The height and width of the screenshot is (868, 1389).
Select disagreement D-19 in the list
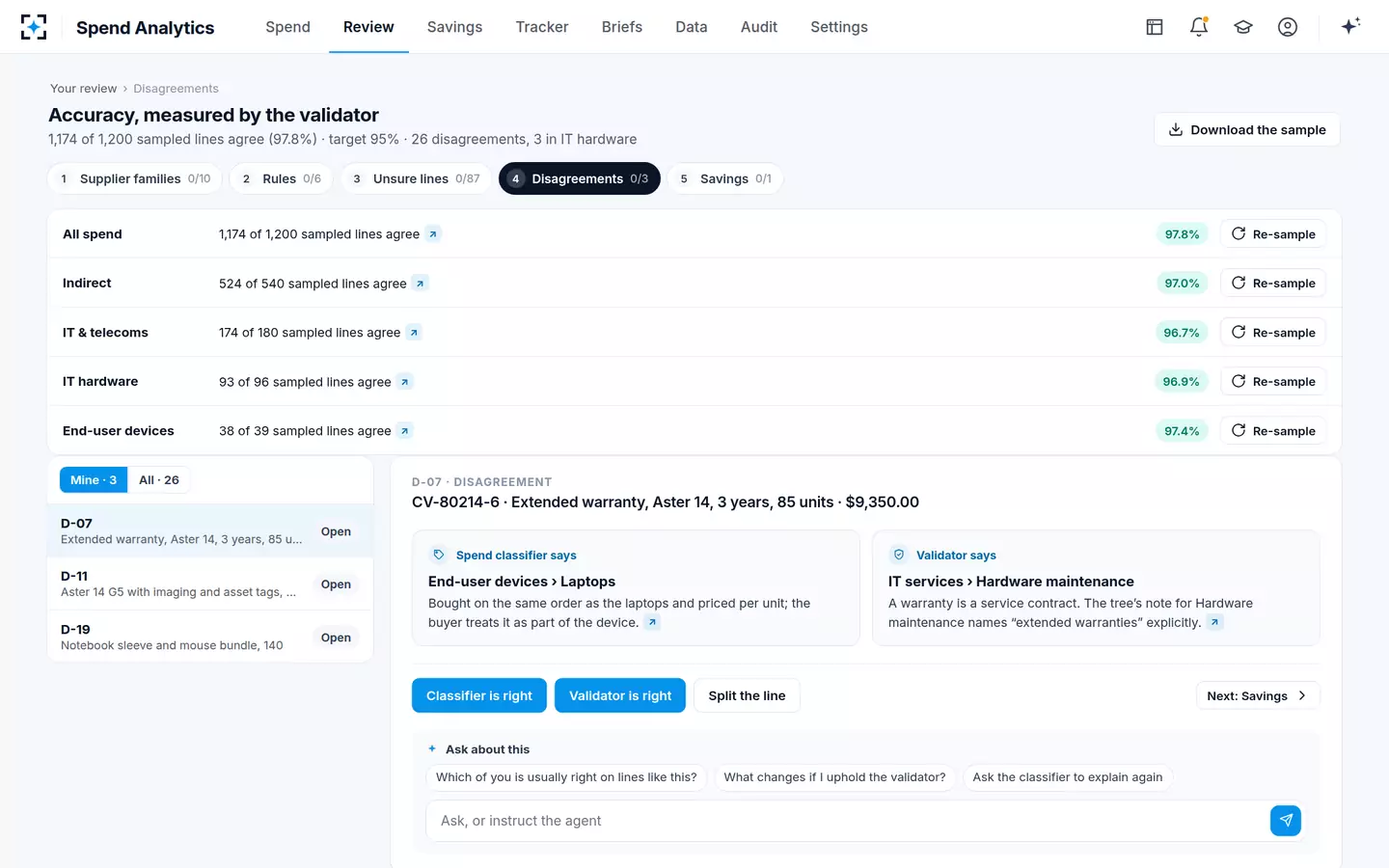coord(210,637)
